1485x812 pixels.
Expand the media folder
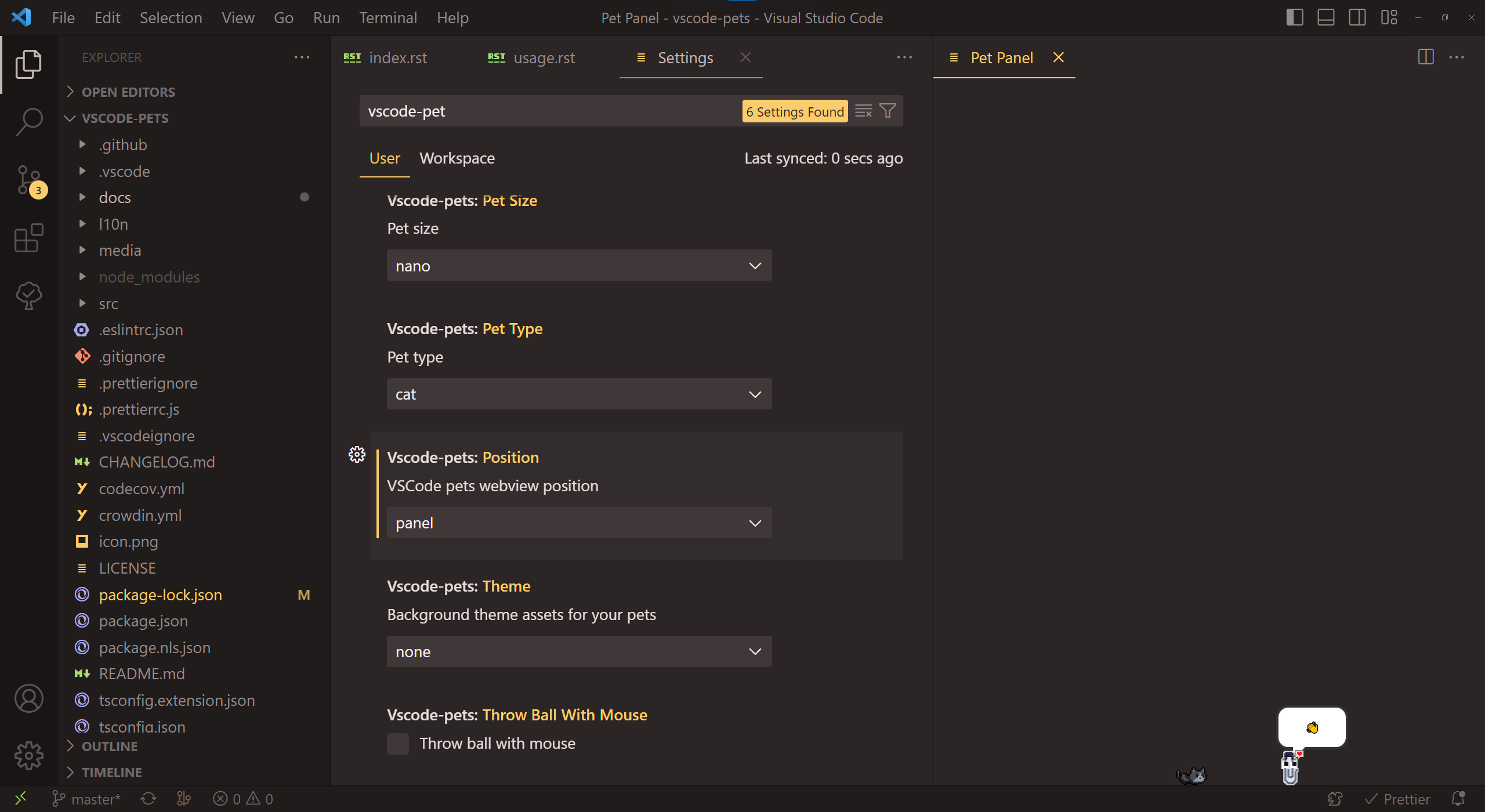pyautogui.click(x=194, y=251)
